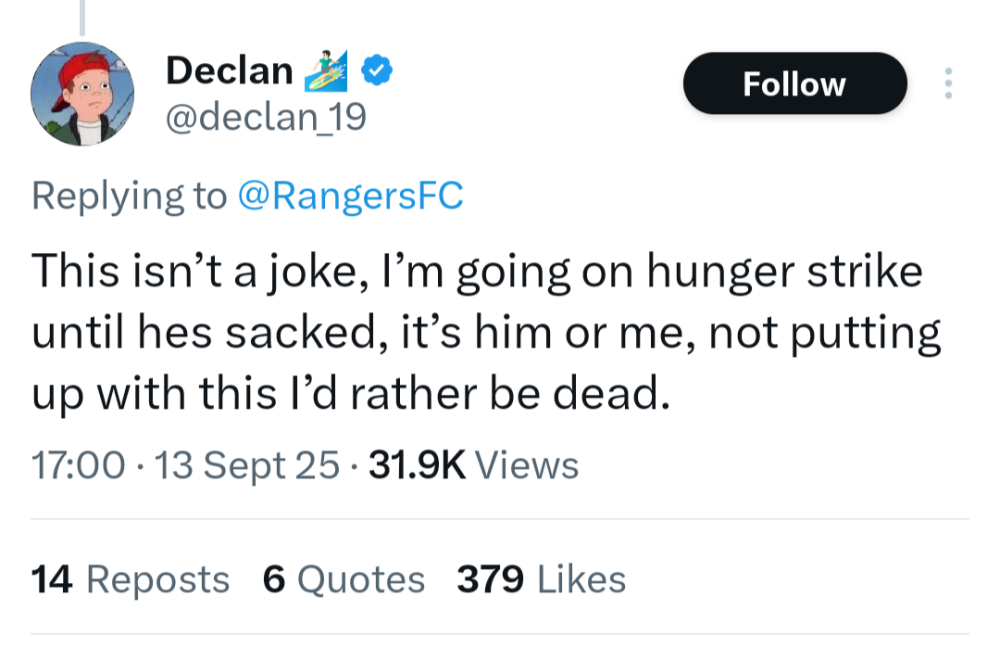This screenshot has width=1000, height=647.
Task: Click the tweet's first line mentioning hunger strike
Action: point(476,273)
